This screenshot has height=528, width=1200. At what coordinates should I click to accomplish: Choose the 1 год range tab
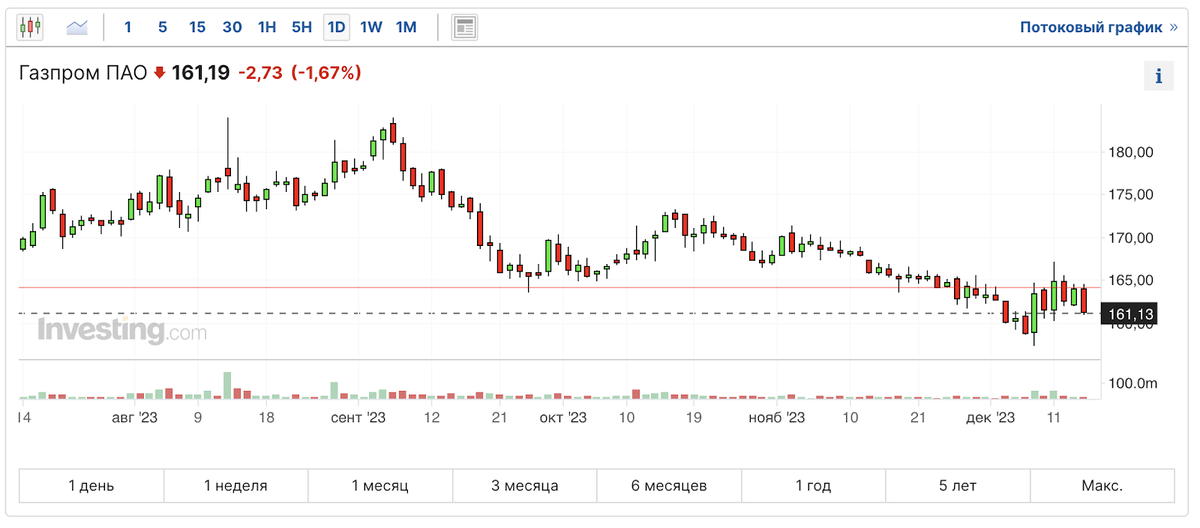click(814, 486)
